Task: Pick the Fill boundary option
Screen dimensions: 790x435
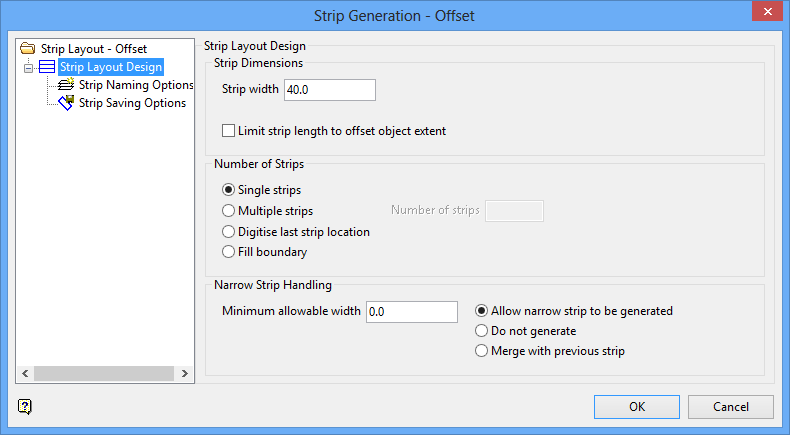Action: coord(230,253)
